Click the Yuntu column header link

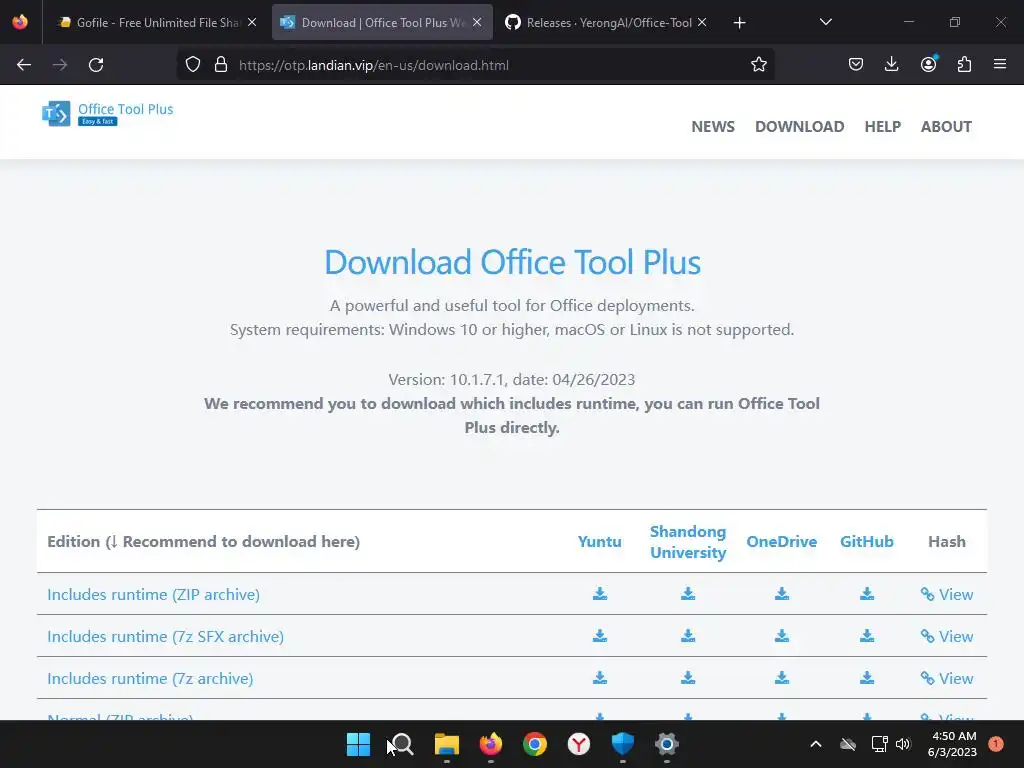click(x=600, y=541)
